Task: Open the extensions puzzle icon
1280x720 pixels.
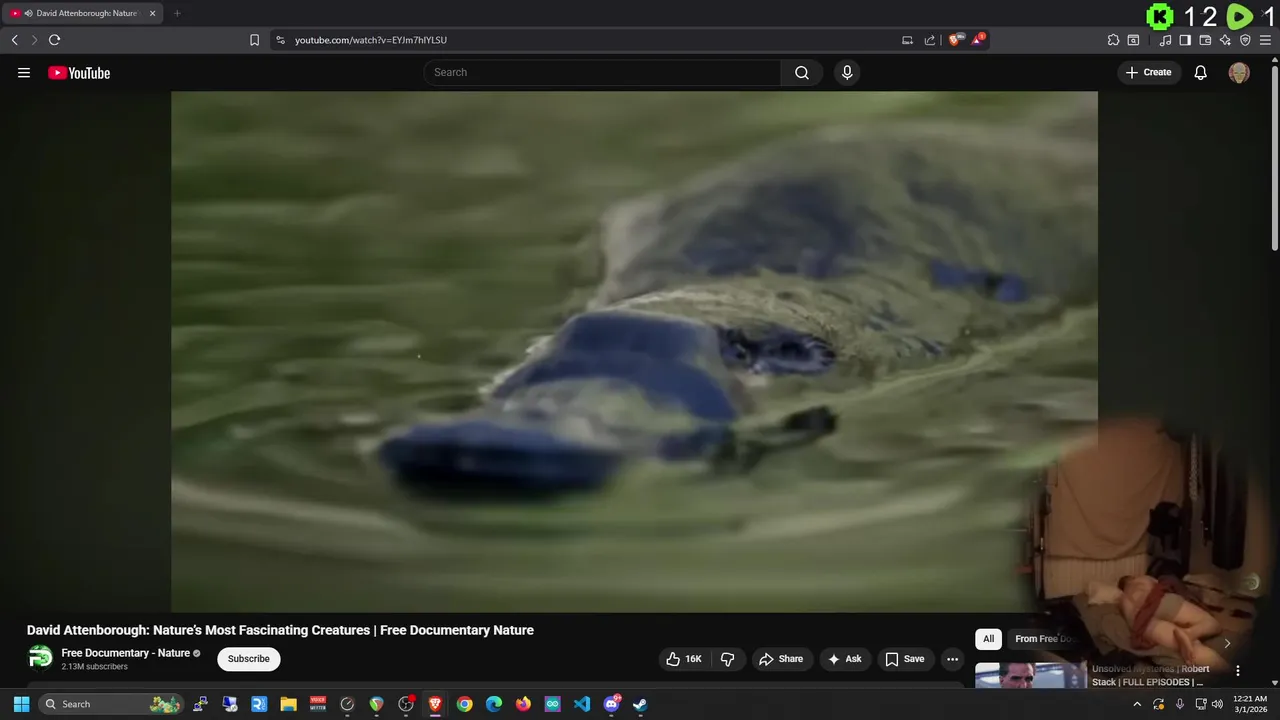Action: (x=1113, y=40)
